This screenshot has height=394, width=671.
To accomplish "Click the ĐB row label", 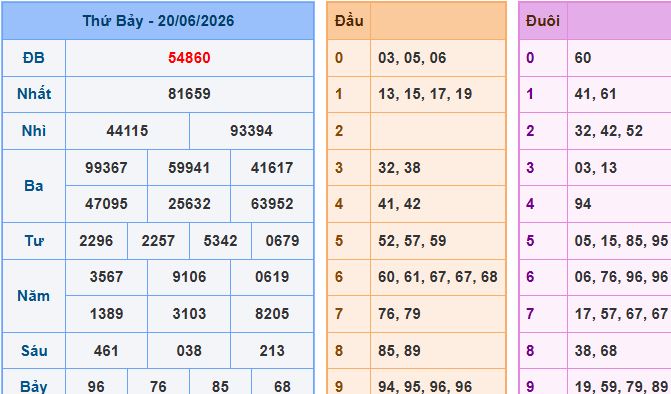I will click(34, 58).
